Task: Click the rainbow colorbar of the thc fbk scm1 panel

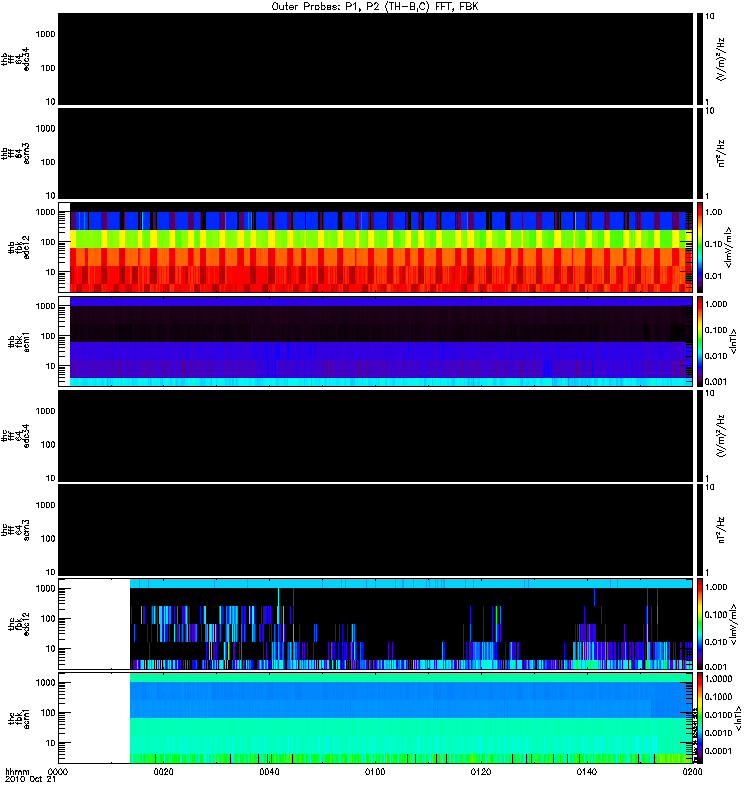Action: tap(699, 719)
